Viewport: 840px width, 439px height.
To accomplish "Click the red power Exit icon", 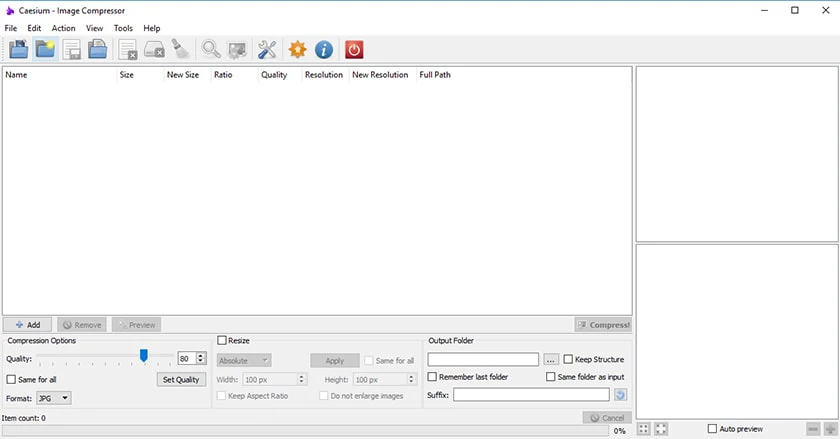I will (354, 50).
